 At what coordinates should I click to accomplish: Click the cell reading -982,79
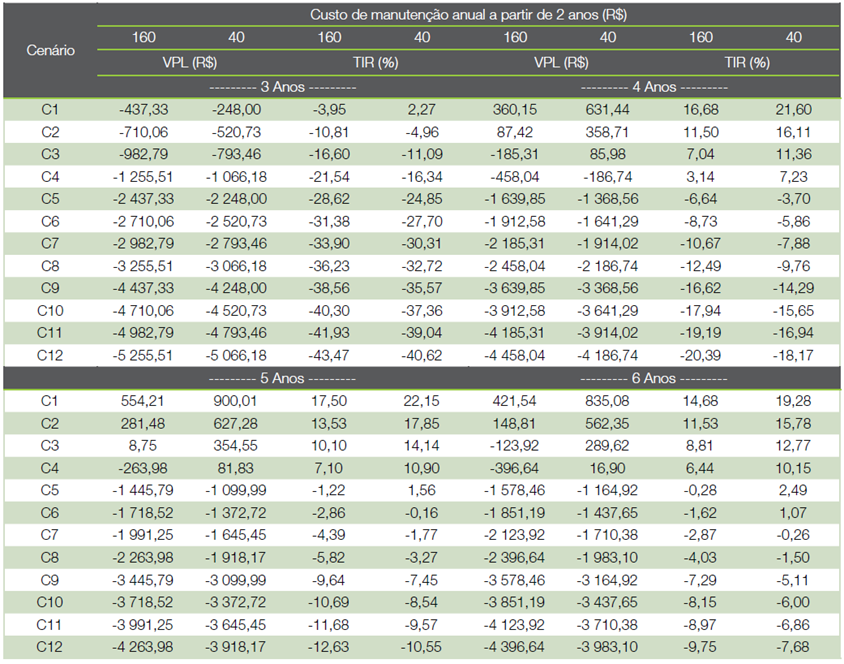click(143, 154)
